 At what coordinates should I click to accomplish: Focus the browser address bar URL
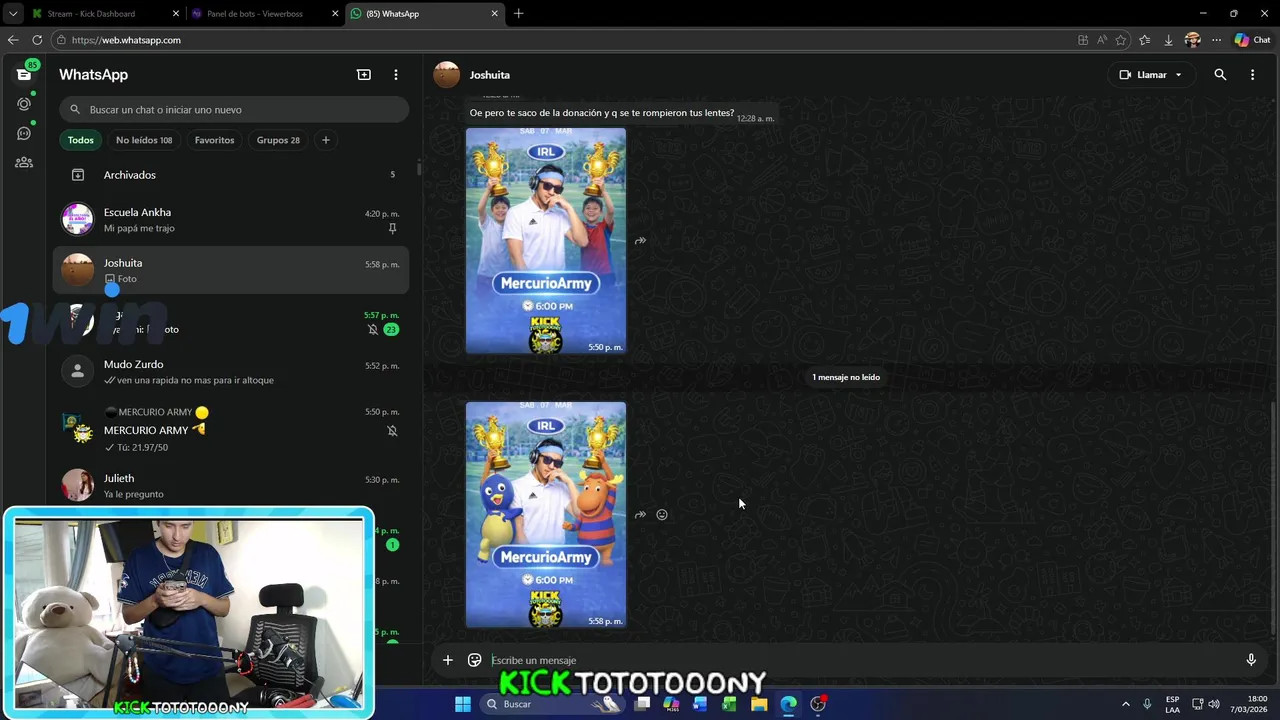[x=126, y=40]
